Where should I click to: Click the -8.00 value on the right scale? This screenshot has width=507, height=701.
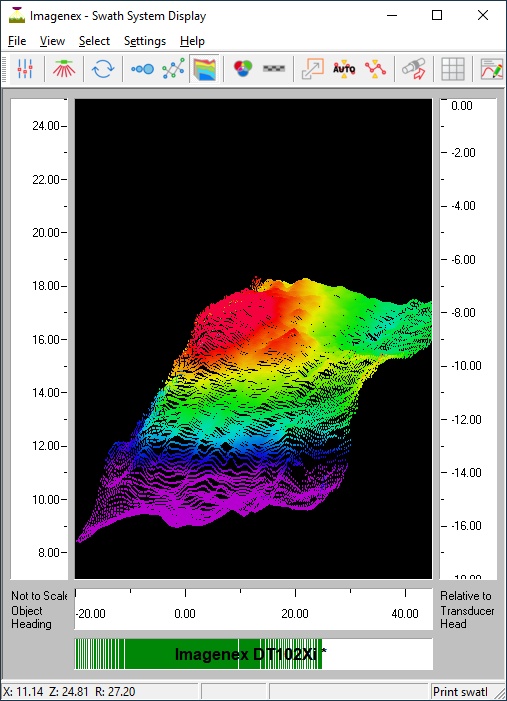coord(464,313)
